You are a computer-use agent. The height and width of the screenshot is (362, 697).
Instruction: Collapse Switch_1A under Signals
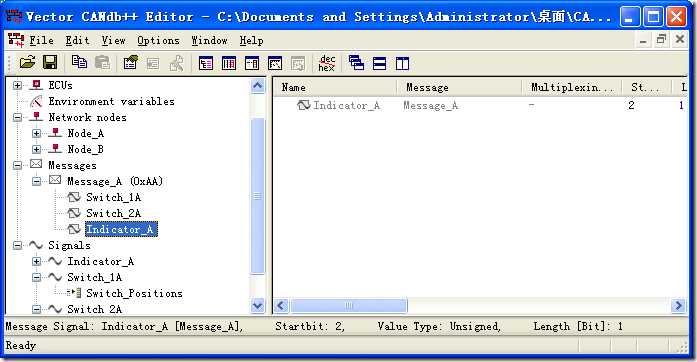point(36,278)
